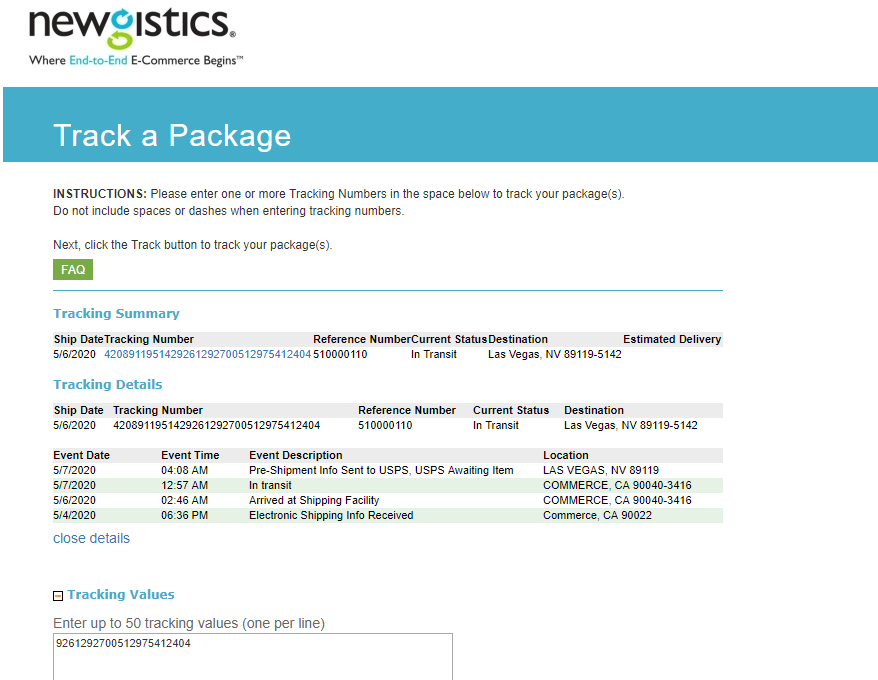
Task: Click the Tracking Values heading
Action: point(121,595)
